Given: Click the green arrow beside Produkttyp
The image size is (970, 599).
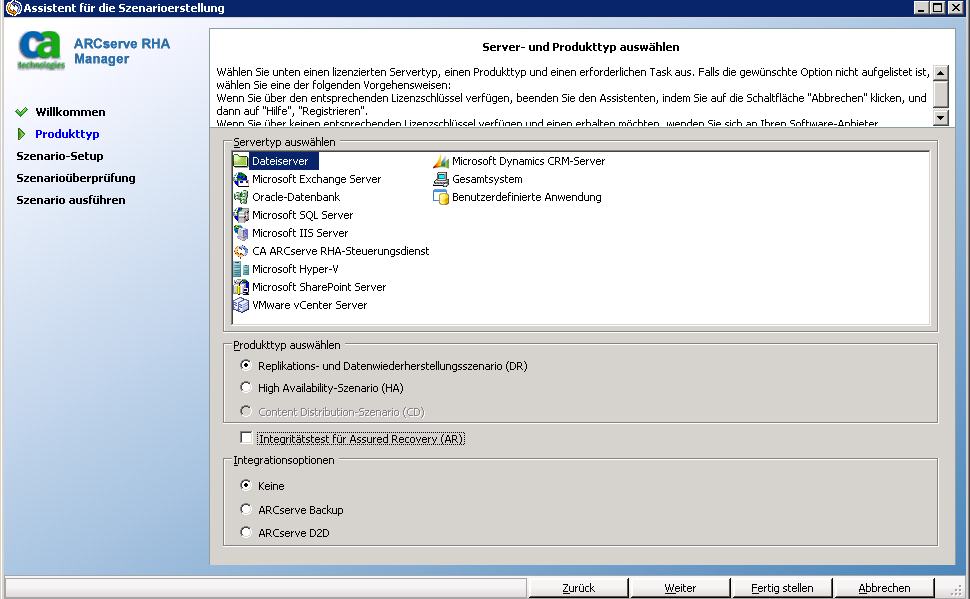Looking at the screenshot, I should [22, 134].
